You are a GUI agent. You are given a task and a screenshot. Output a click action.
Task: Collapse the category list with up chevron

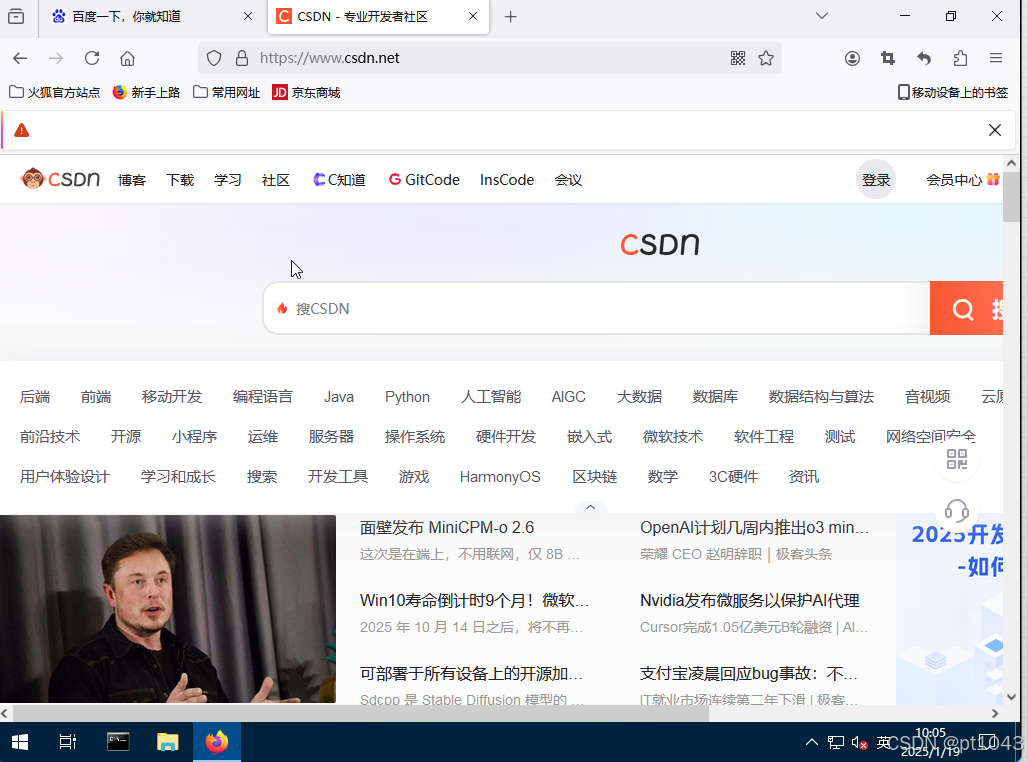coord(590,507)
